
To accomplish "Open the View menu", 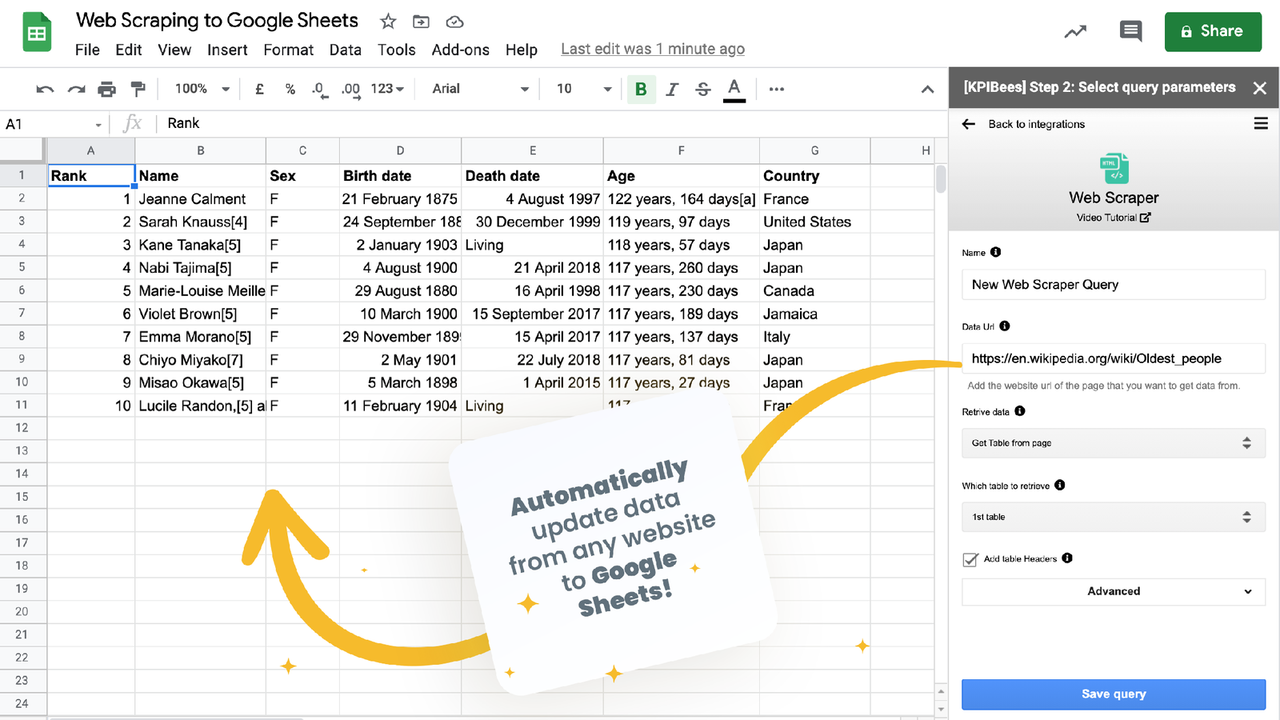I will tap(174, 50).
